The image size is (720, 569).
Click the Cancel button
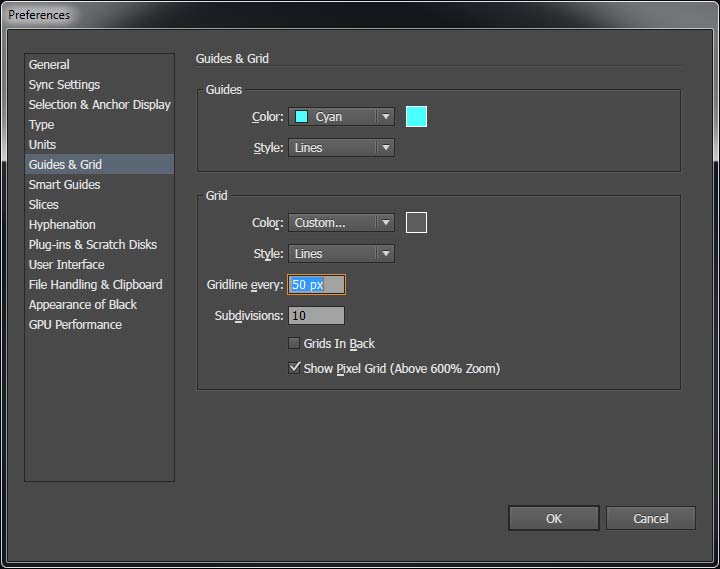pos(651,518)
